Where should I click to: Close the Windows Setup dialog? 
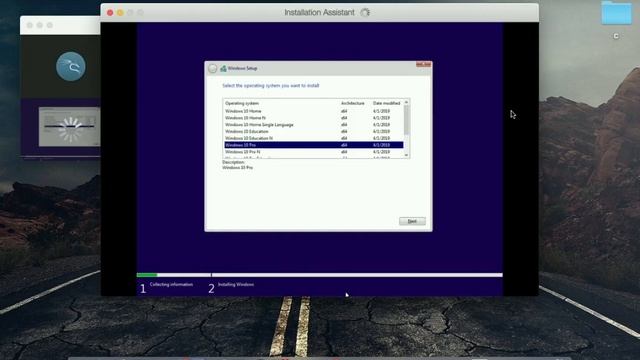click(423, 64)
